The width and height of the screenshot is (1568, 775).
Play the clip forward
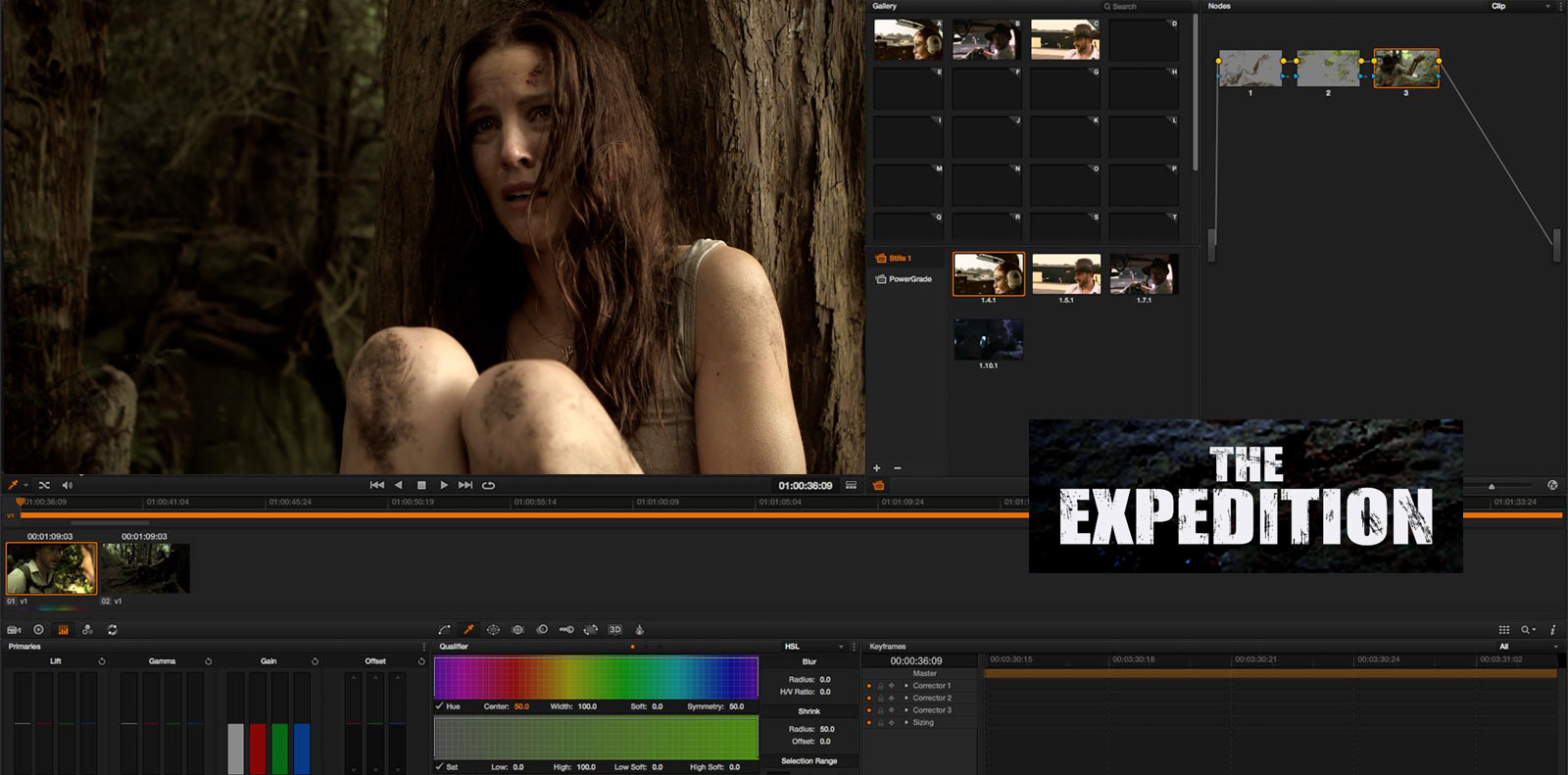point(443,485)
